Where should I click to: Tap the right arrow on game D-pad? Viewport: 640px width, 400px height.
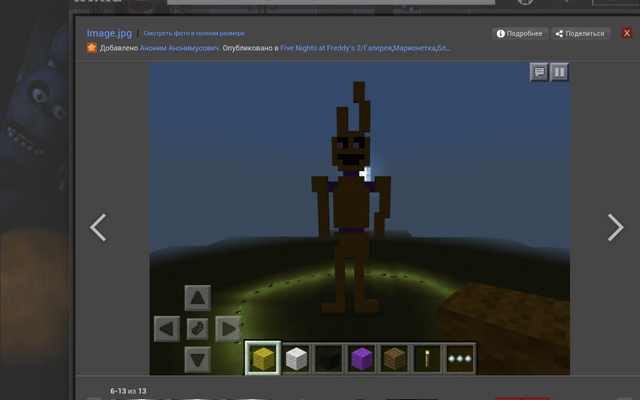coord(228,329)
